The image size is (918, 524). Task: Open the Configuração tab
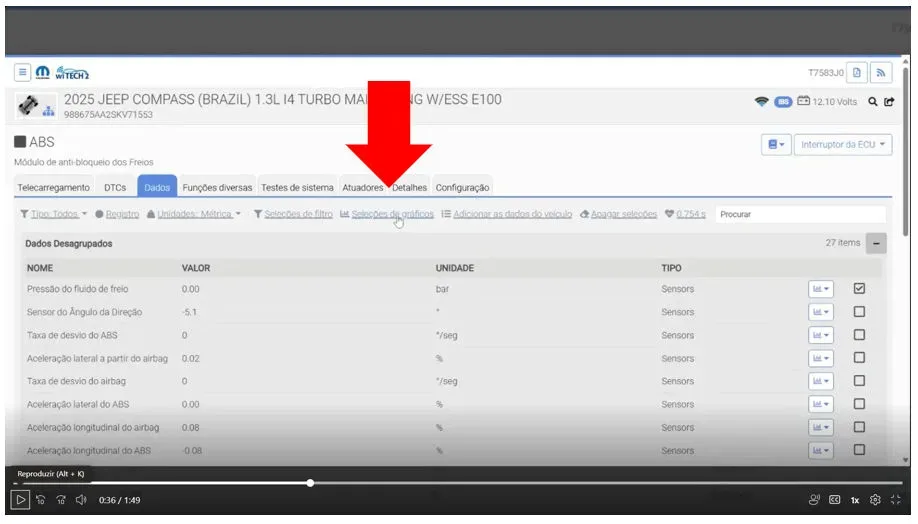tap(463, 187)
